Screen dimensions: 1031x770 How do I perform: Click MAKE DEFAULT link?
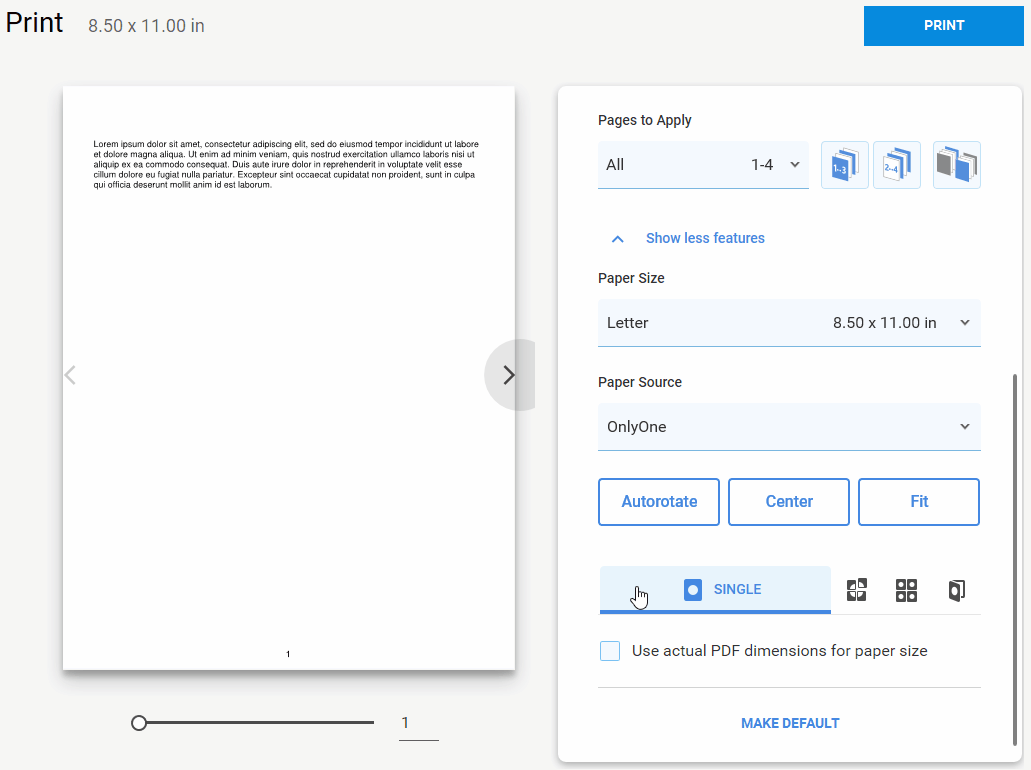pos(790,723)
